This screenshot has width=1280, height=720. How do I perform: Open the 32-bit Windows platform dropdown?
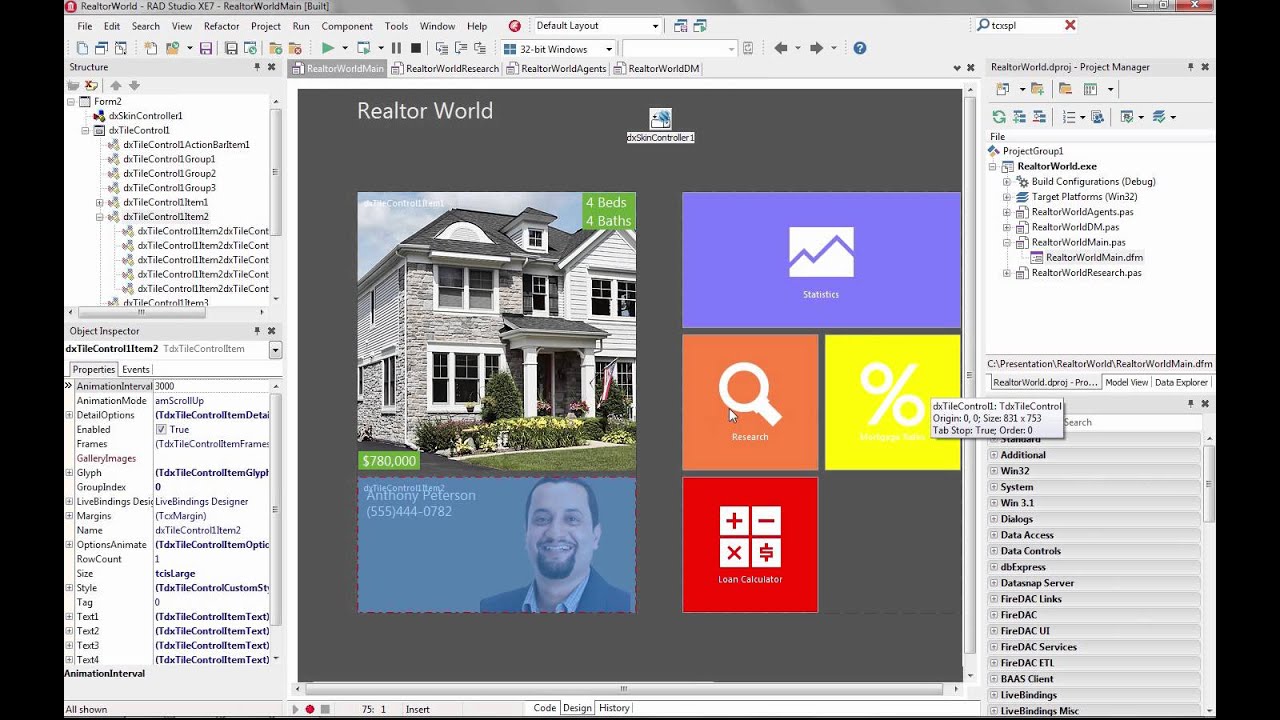[x=608, y=49]
